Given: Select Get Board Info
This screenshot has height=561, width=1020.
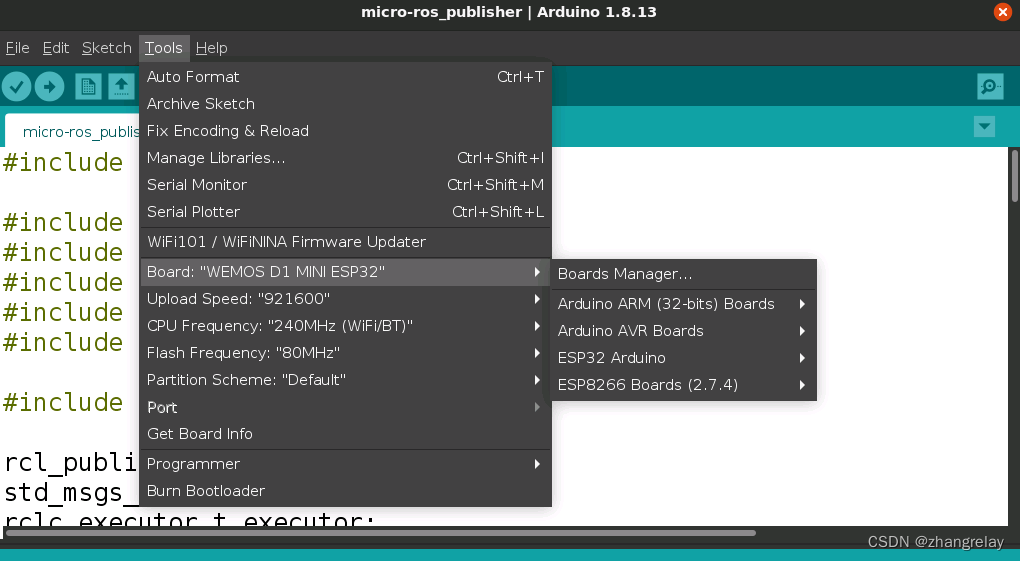Looking at the screenshot, I should [x=345, y=434].
